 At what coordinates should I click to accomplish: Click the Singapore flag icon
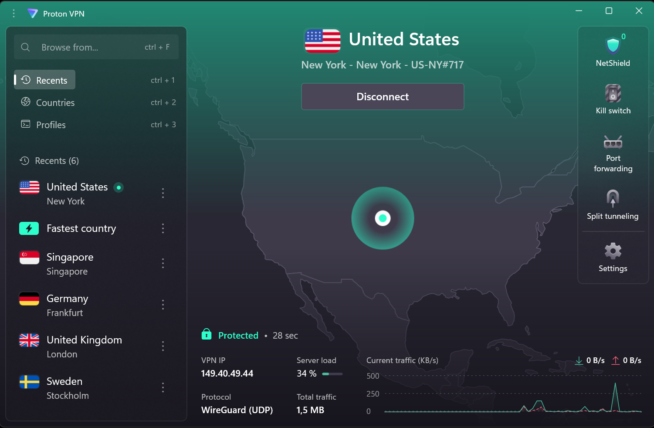click(x=29, y=257)
